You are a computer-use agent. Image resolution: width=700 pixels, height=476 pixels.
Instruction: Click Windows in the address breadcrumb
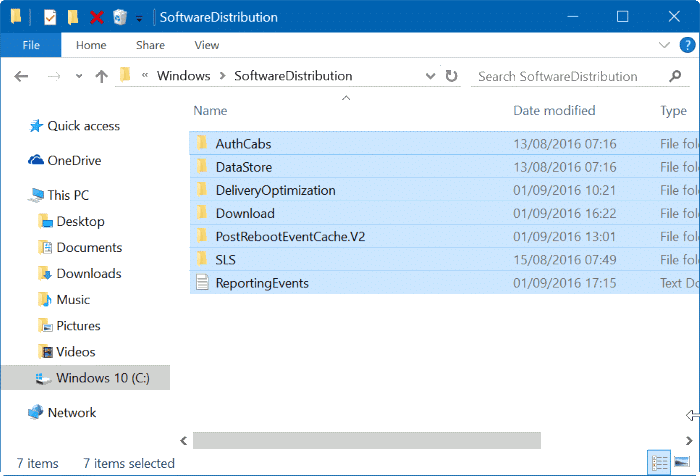click(x=183, y=76)
